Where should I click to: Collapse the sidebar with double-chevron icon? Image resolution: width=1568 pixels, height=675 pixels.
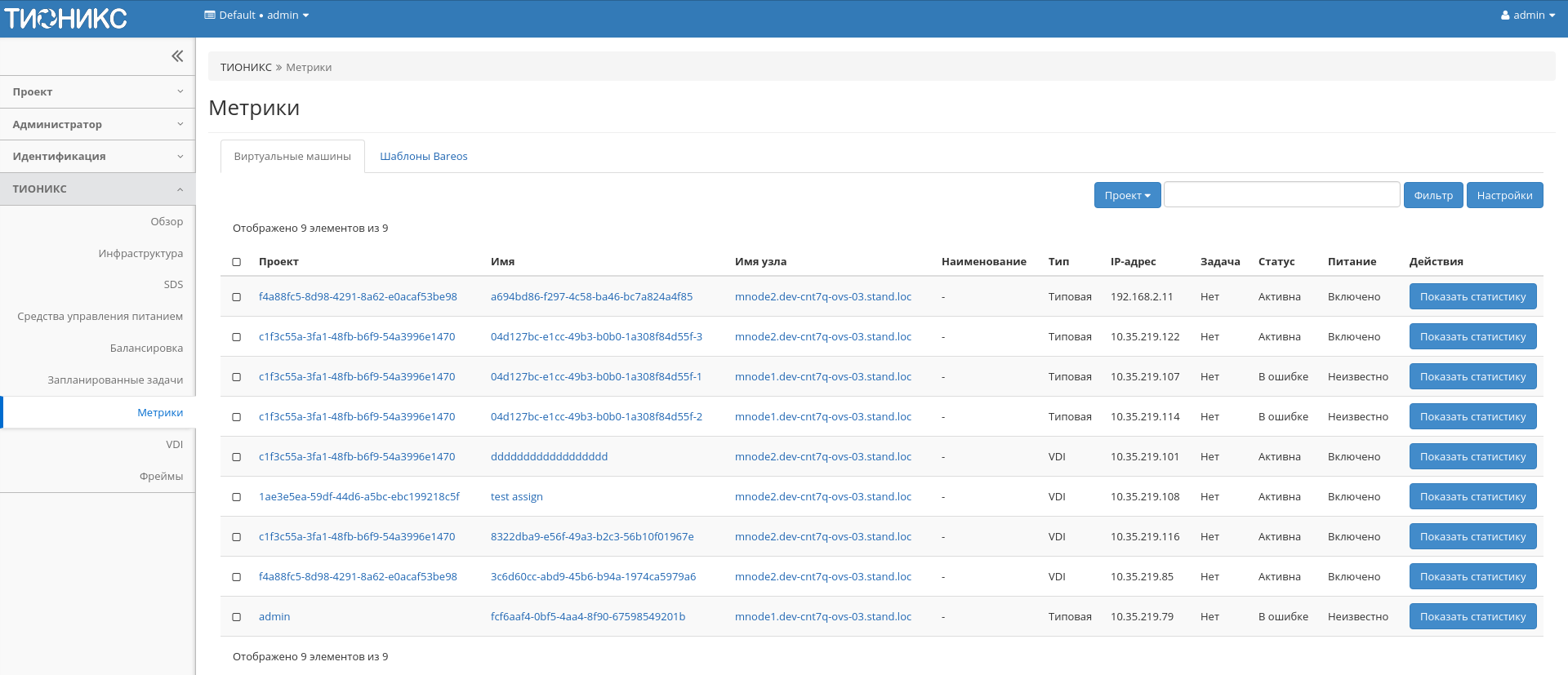click(177, 56)
